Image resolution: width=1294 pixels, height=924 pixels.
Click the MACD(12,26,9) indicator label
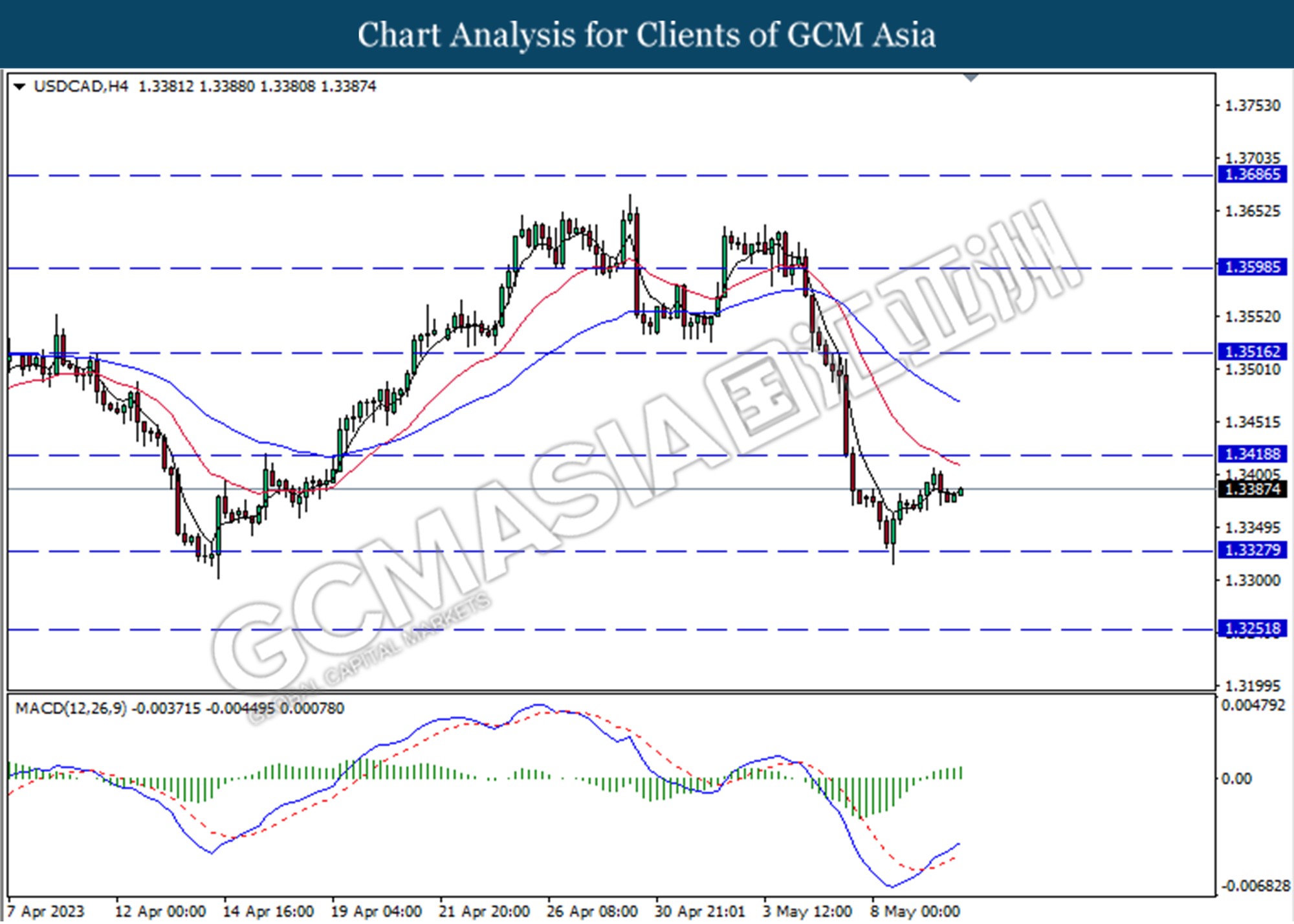(x=71, y=709)
